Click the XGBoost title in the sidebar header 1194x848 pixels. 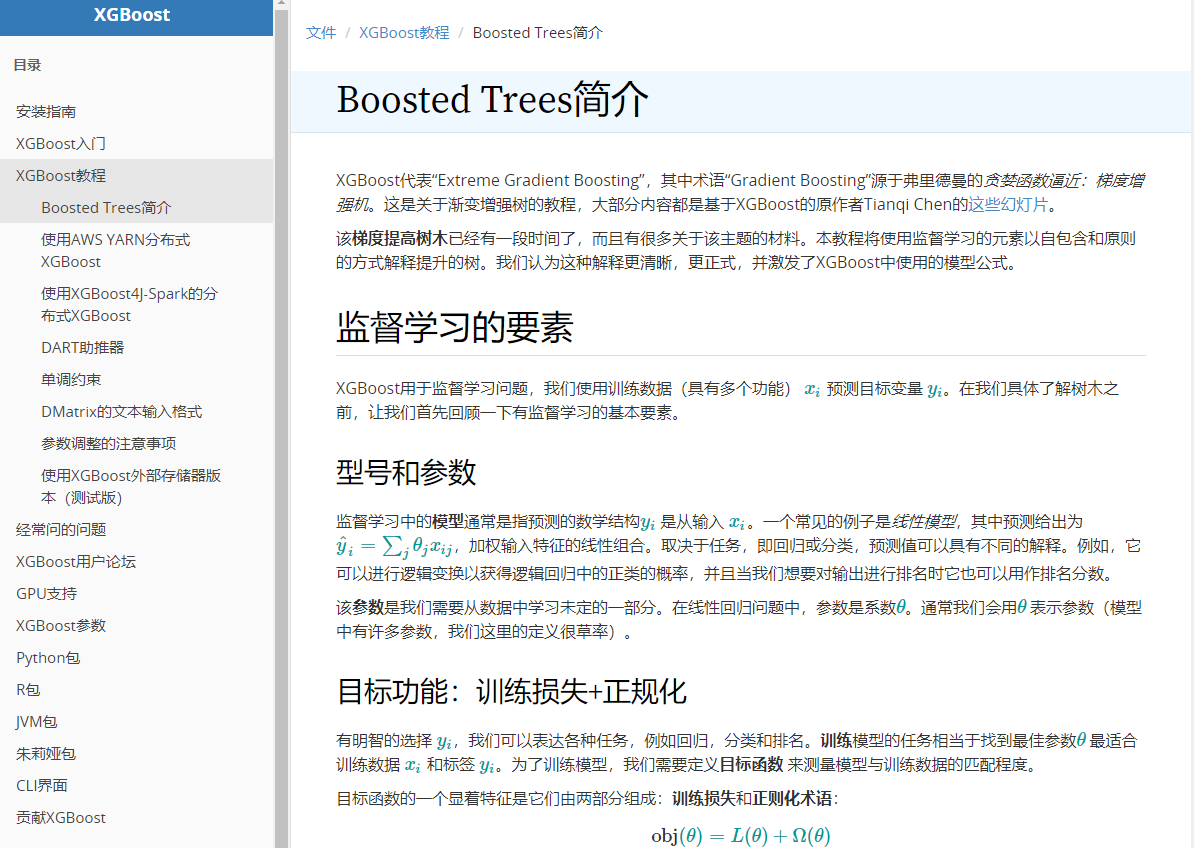[132, 14]
